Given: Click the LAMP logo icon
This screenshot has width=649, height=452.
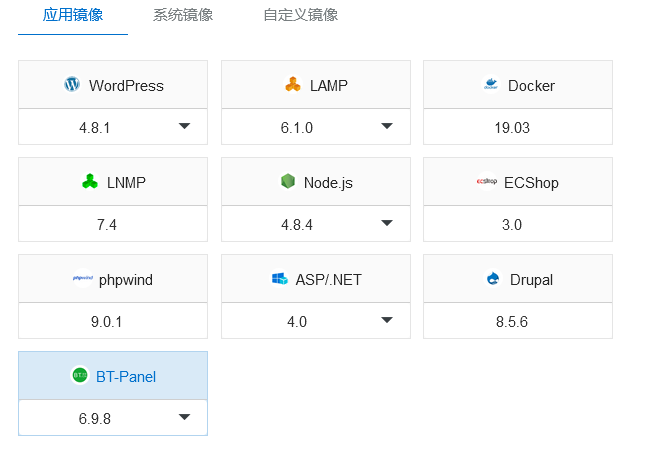Looking at the screenshot, I should click(292, 85).
